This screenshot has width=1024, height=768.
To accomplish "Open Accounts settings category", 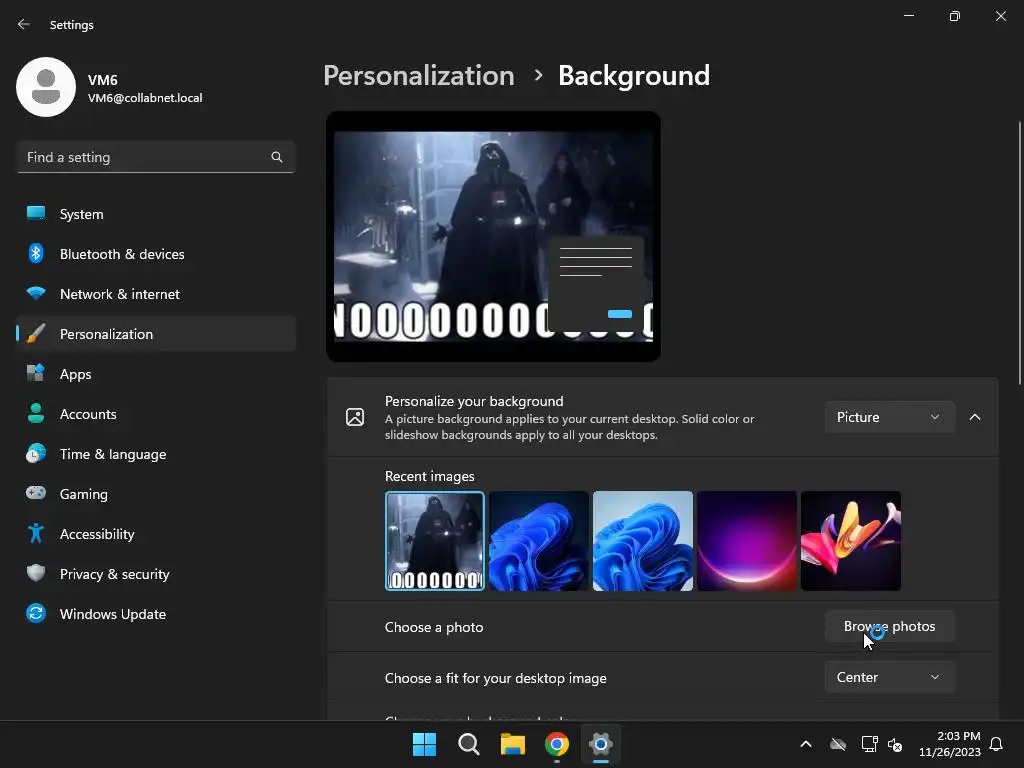I will coord(156,414).
